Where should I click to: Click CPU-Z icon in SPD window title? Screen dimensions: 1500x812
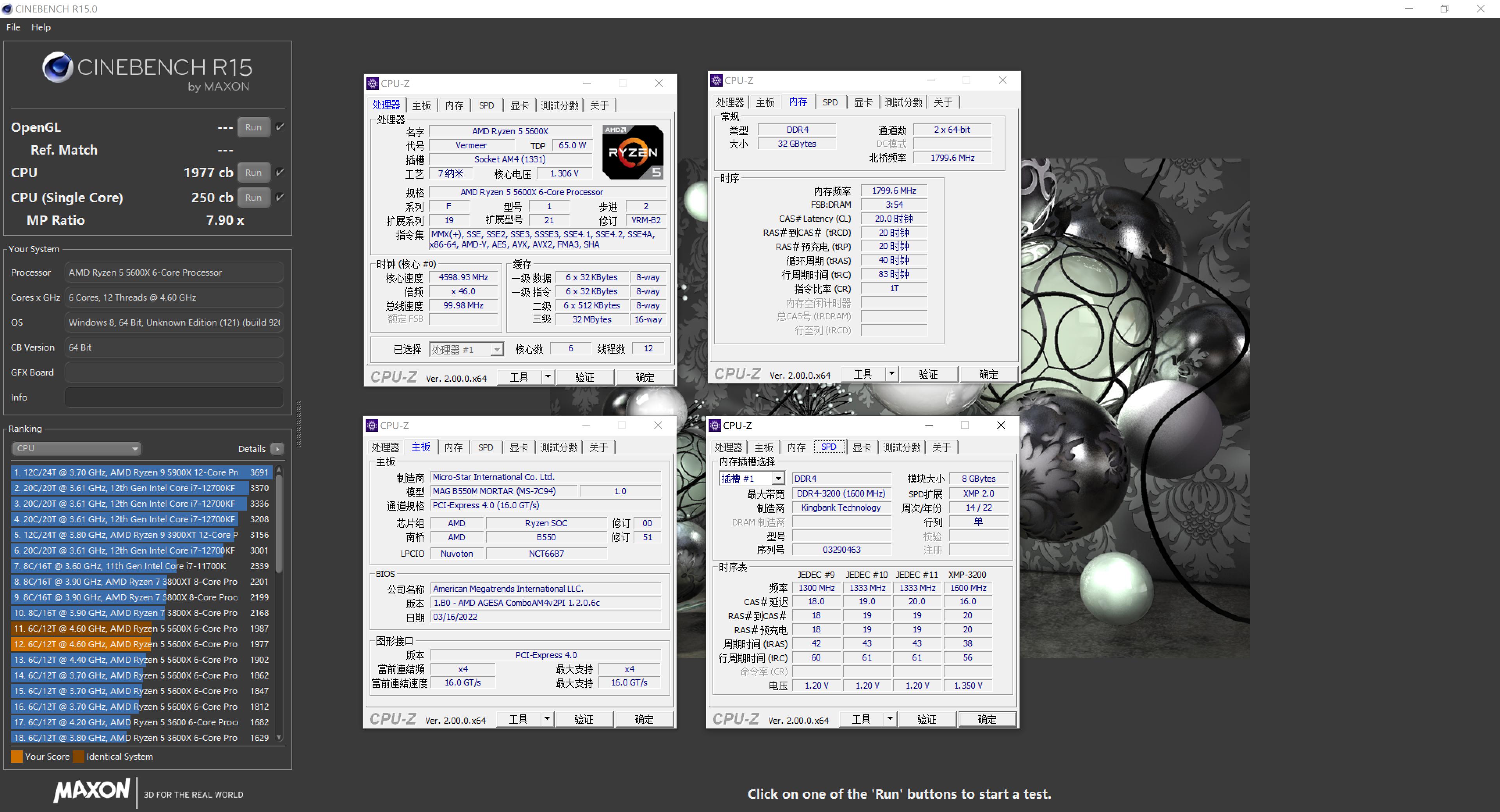715,426
